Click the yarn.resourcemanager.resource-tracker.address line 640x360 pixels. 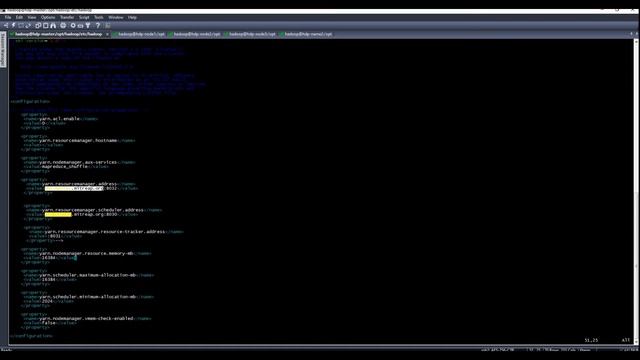tap(106, 232)
